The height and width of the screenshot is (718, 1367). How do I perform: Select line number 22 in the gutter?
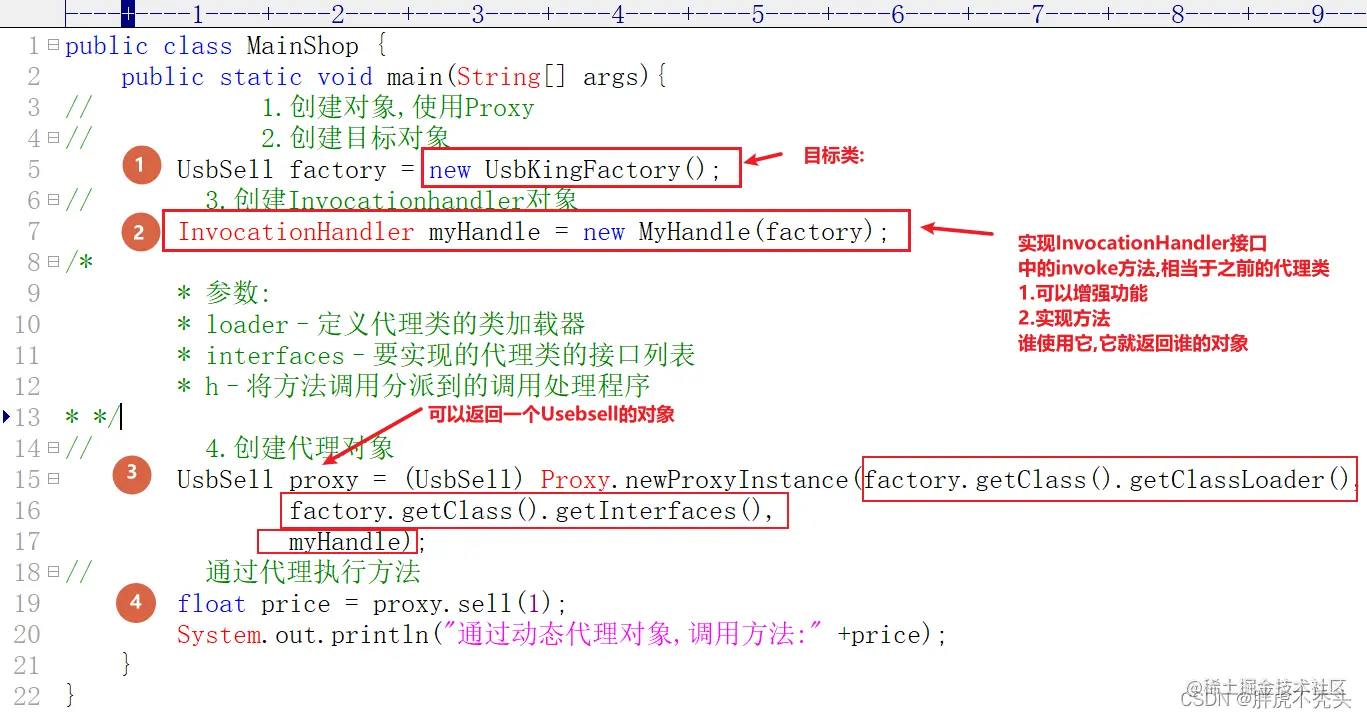point(27,697)
